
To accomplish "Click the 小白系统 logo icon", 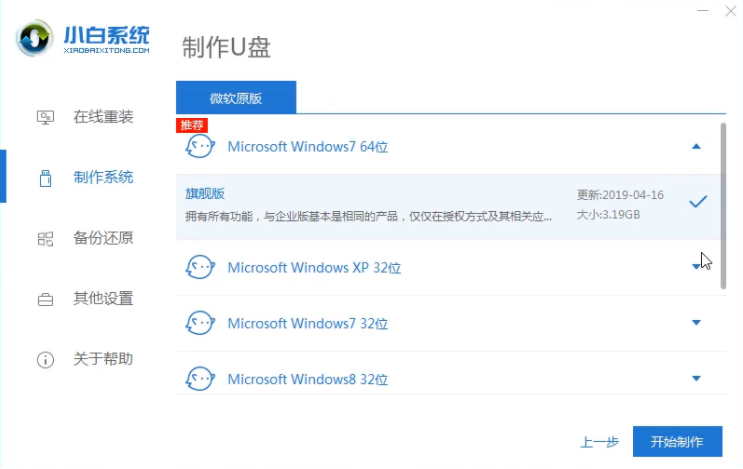I will pyautogui.click(x=36, y=37).
